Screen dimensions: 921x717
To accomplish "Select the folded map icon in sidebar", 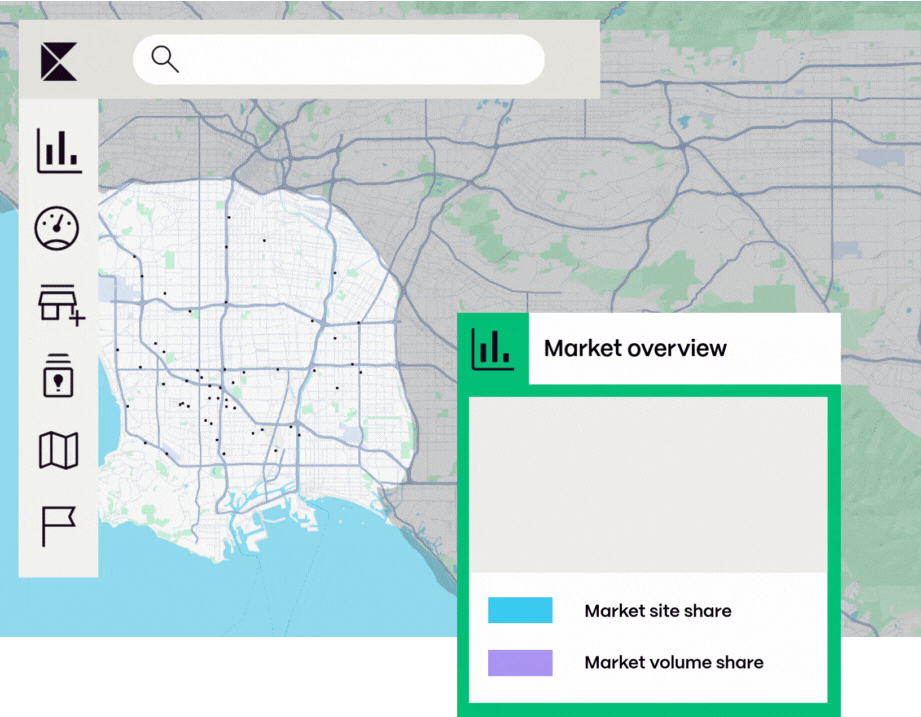I will [58, 451].
